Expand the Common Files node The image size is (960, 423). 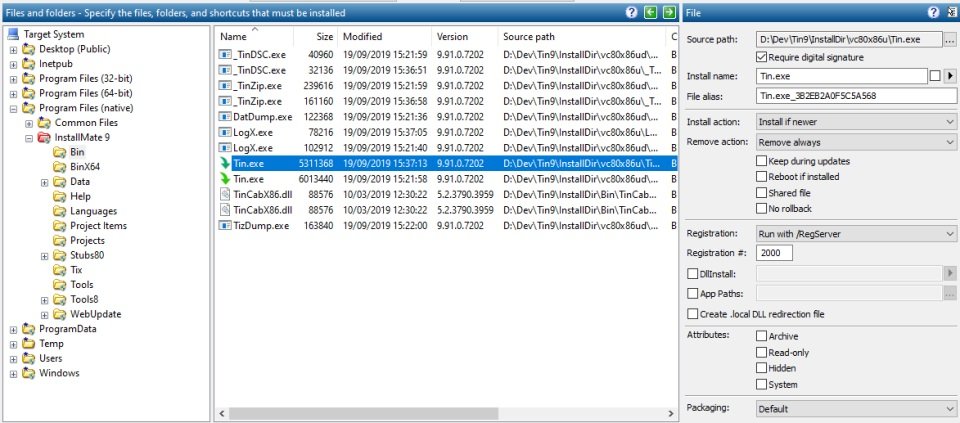pyautogui.click(x=29, y=124)
